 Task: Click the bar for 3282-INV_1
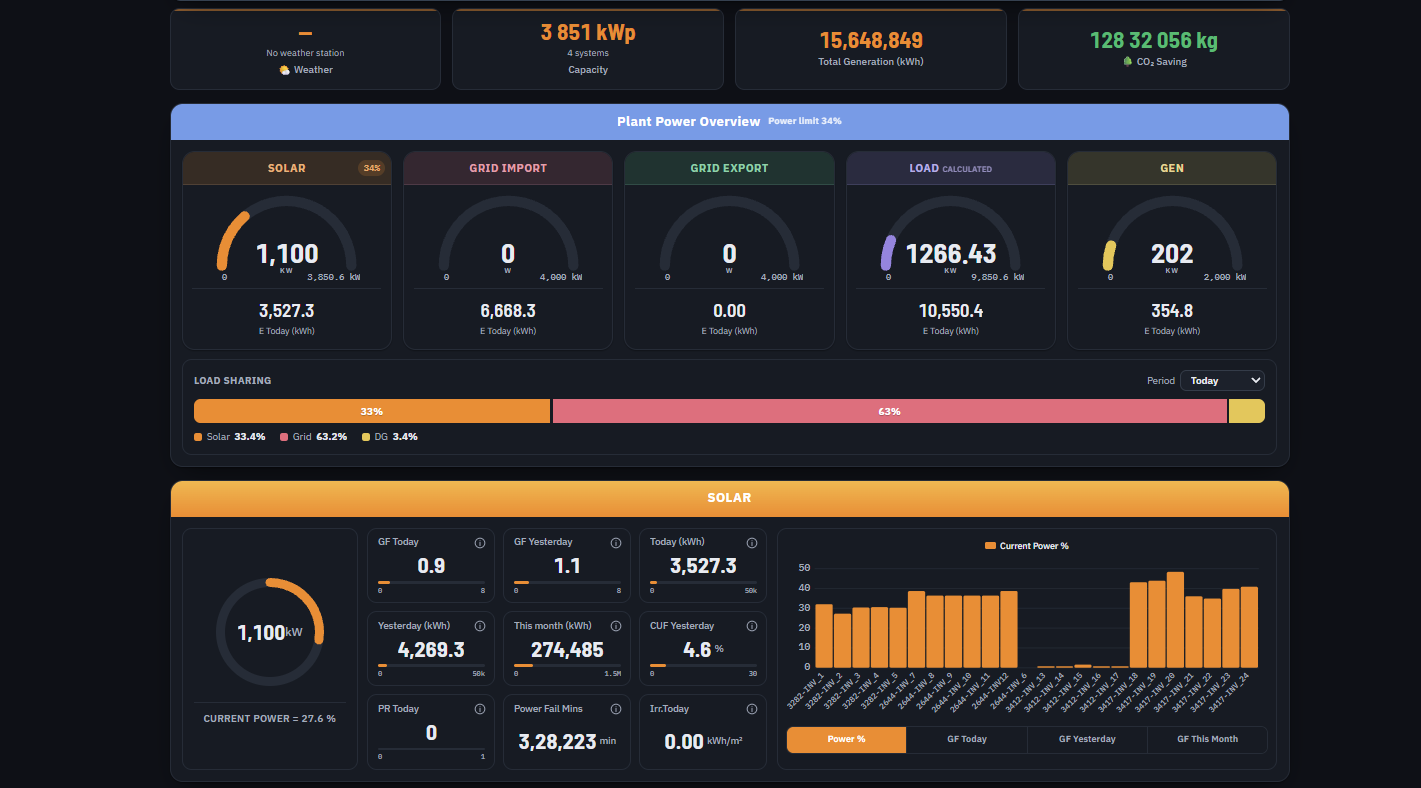click(x=824, y=636)
